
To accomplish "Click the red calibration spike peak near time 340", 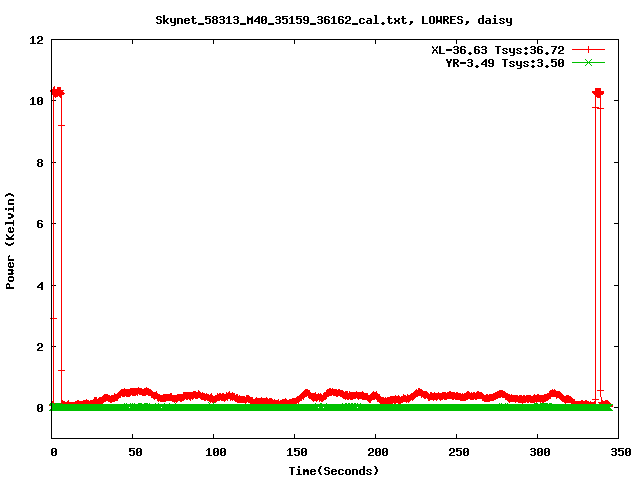I will click(598, 93).
